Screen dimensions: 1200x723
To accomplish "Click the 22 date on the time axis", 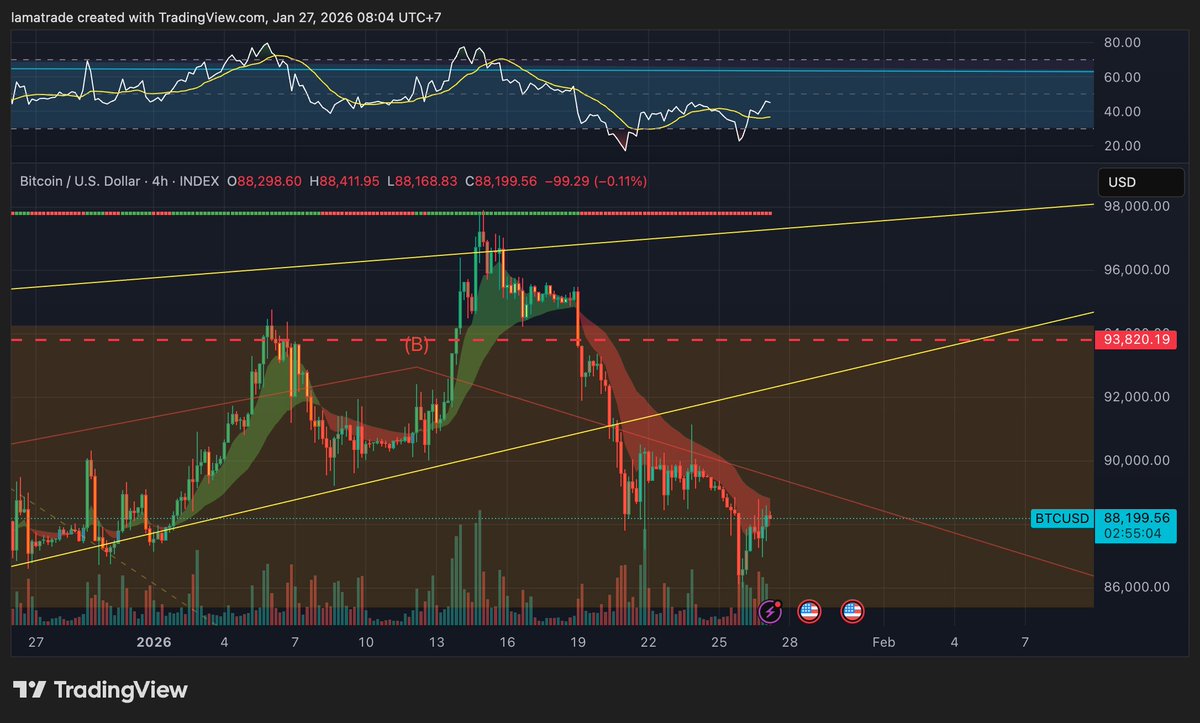I will point(648,642).
